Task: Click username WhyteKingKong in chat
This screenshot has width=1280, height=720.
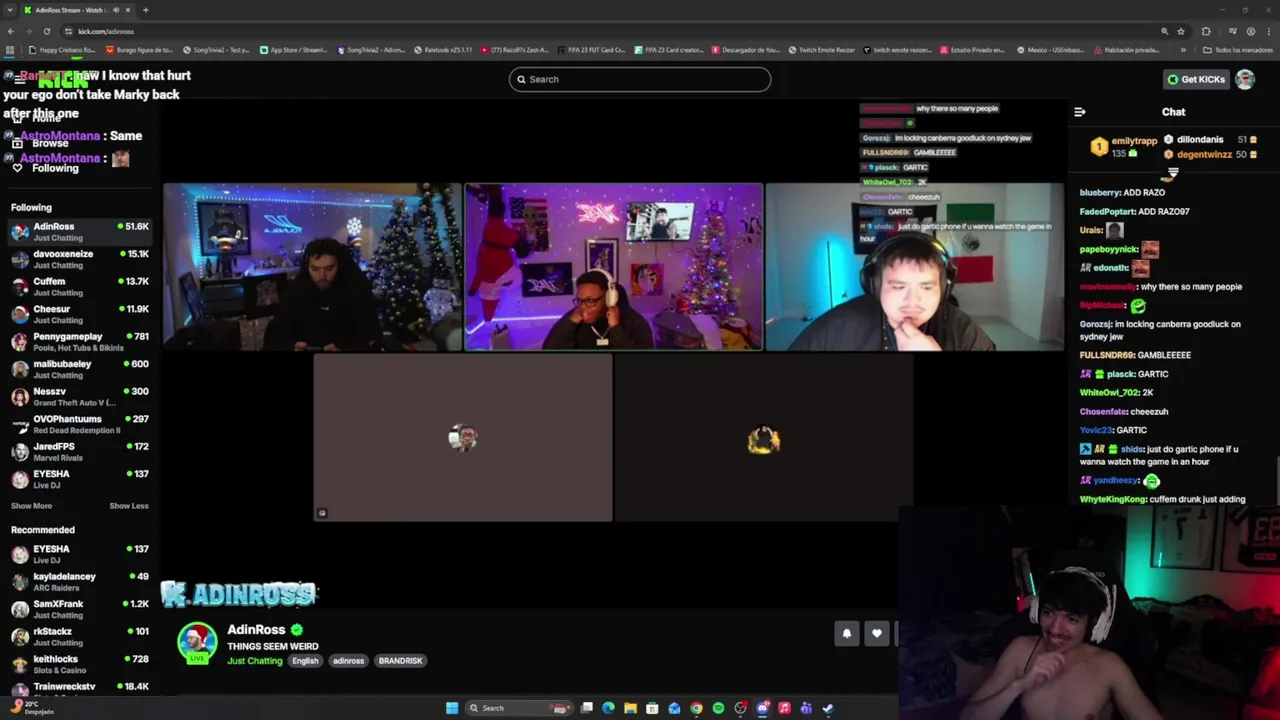Action: point(1113,499)
